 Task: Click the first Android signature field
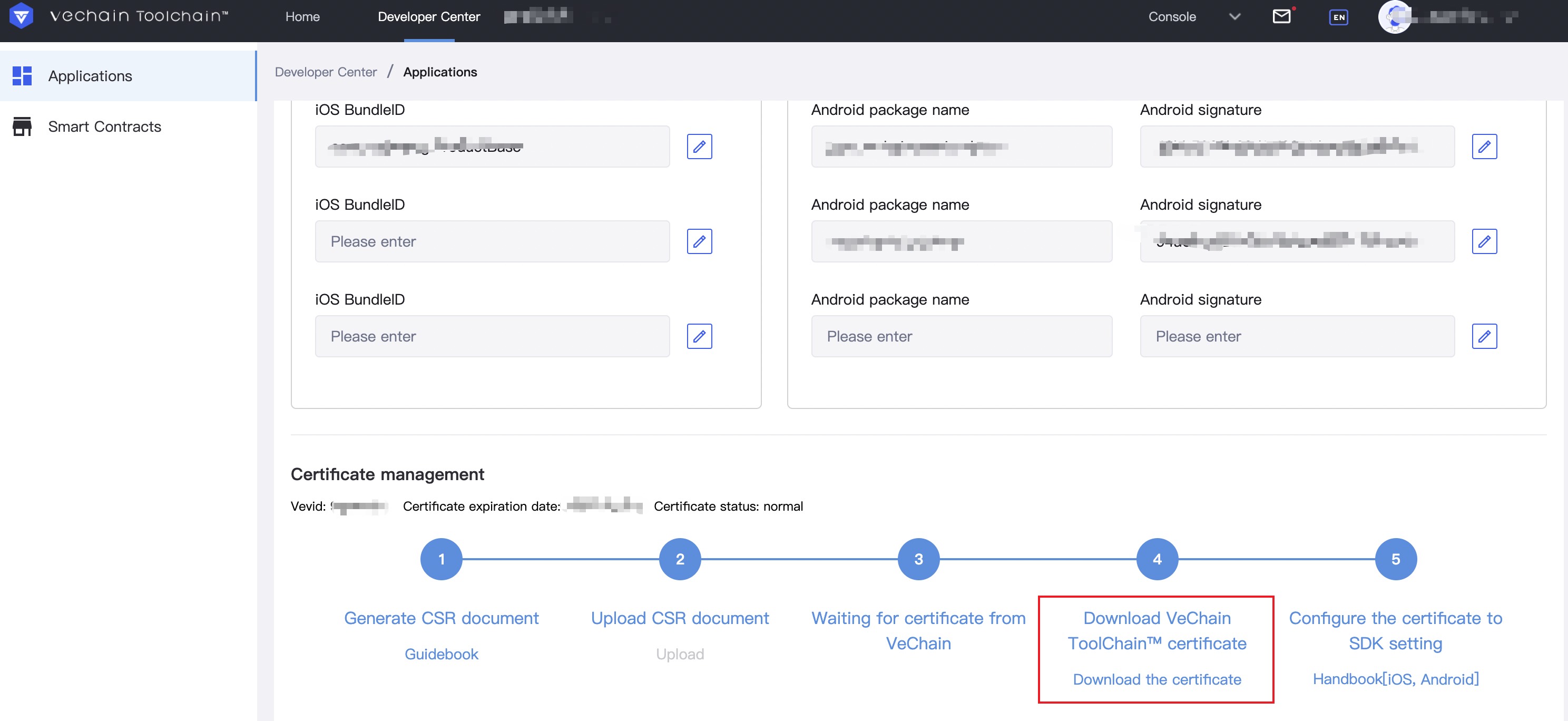(1297, 147)
